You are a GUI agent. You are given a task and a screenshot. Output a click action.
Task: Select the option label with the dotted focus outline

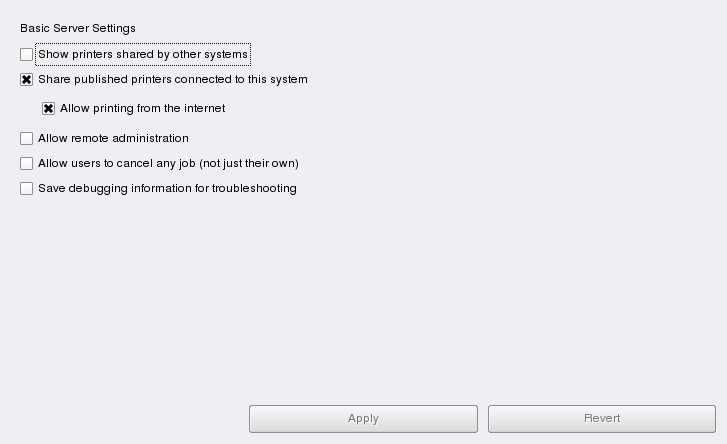(x=142, y=54)
